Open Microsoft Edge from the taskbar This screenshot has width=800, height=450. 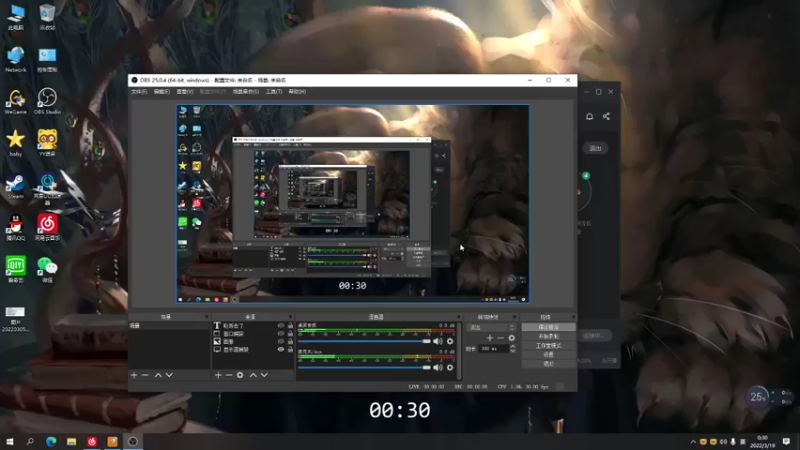click(x=51, y=442)
